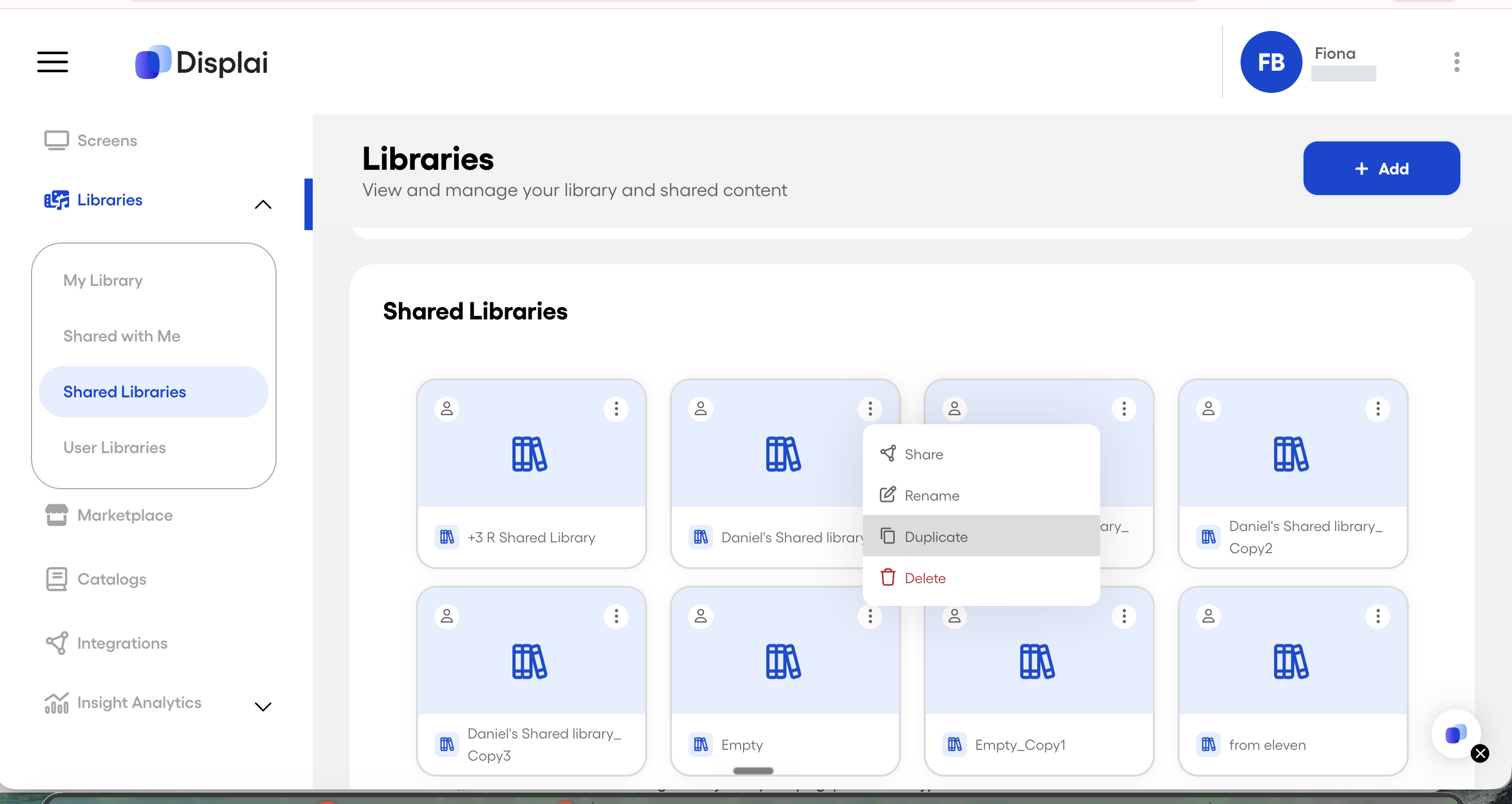Open the Displai assistant chat bubble

tap(1455, 734)
